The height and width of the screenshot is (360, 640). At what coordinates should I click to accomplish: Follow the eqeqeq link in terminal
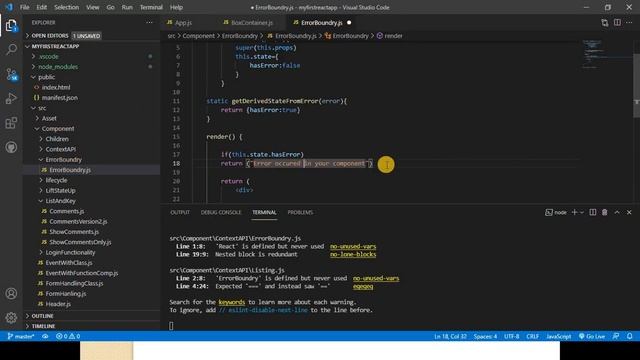[x=363, y=286]
